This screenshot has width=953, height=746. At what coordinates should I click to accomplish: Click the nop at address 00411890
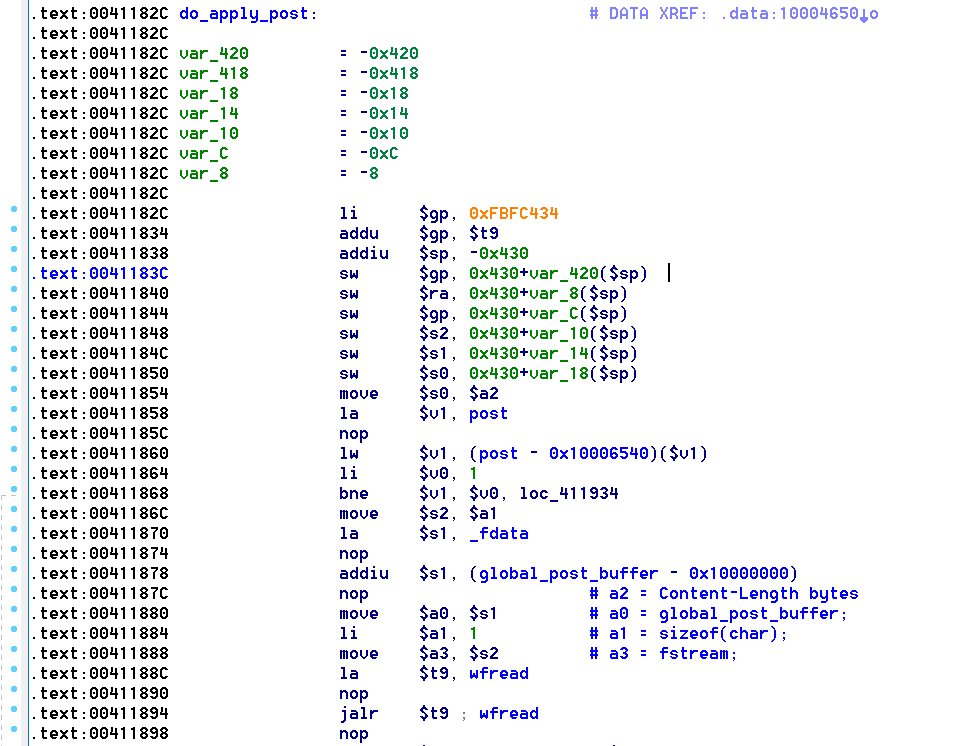click(x=354, y=694)
